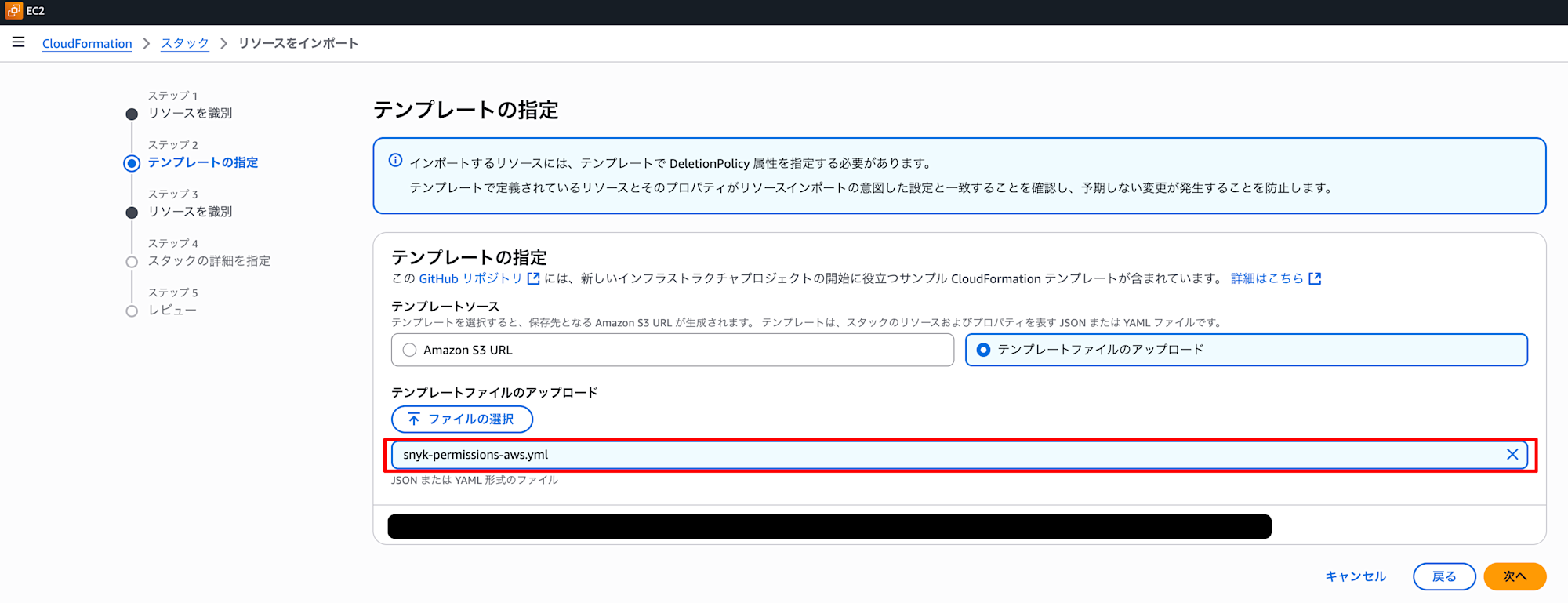The width and height of the screenshot is (1568, 603).
Task: Open the hamburger navigation menu
Action: pyautogui.click(x=19, y=42)
